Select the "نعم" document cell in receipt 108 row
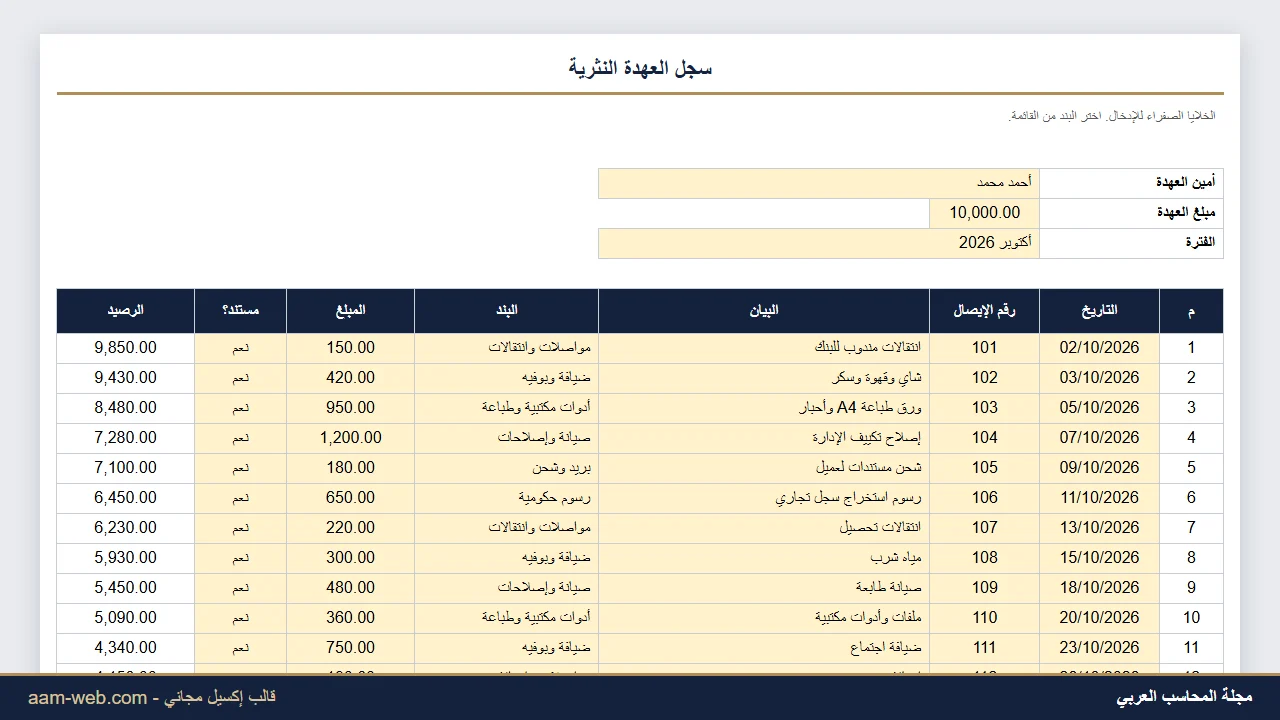Image resolution: width=1280 pixels, height=720 pixels. pyautogui.click(x=241, y=558)
